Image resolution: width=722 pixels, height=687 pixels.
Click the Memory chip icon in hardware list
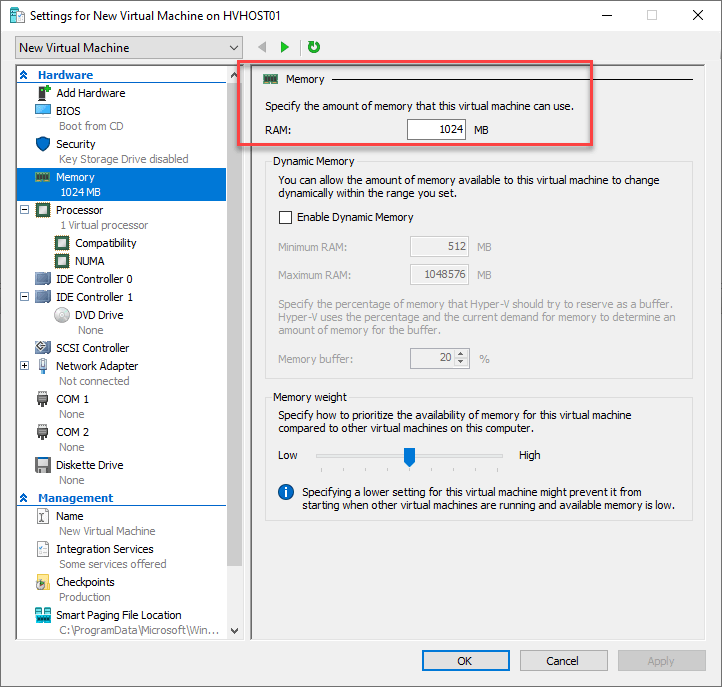(x=42, y=177)
